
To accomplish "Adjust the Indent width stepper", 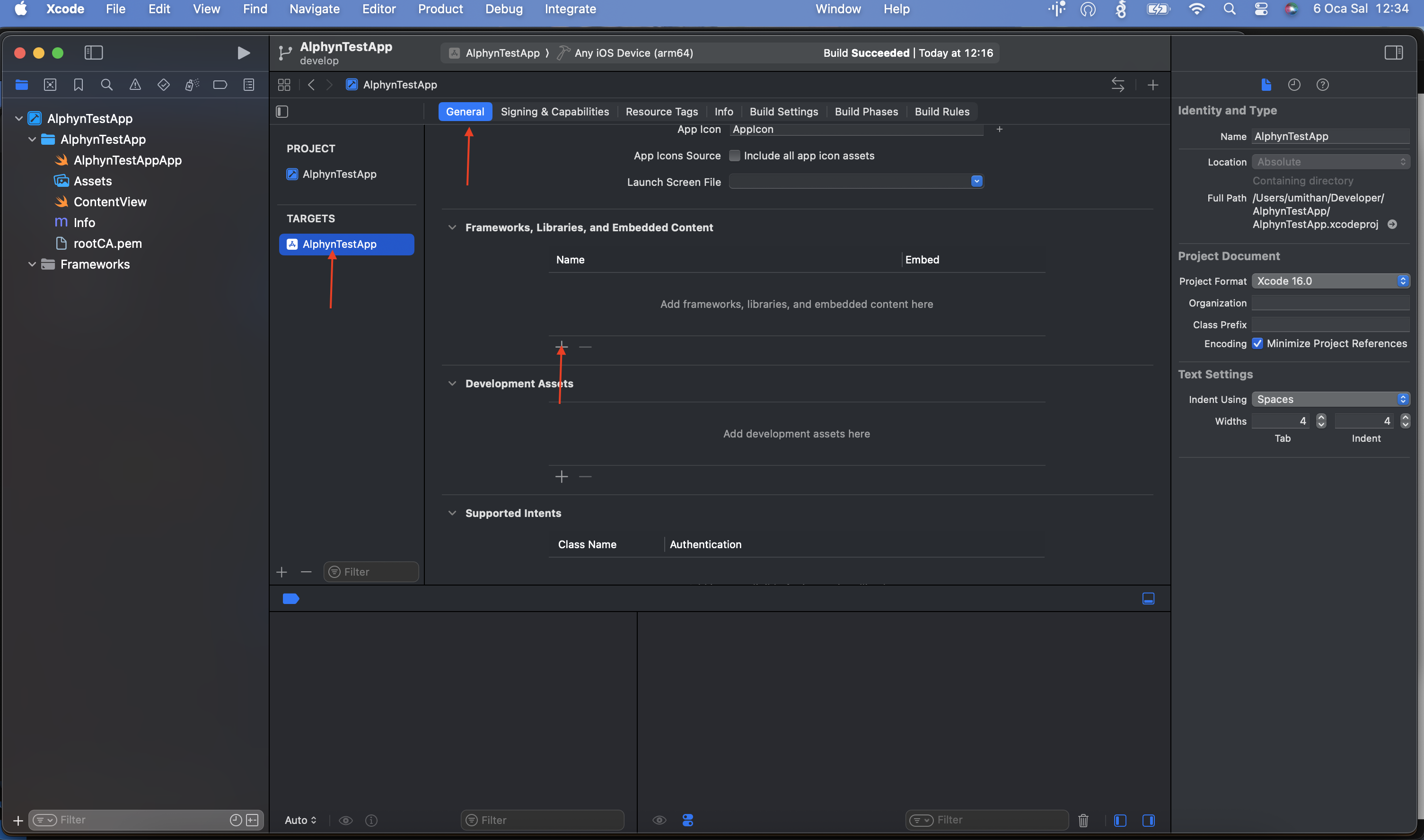I will (1405, 420).
